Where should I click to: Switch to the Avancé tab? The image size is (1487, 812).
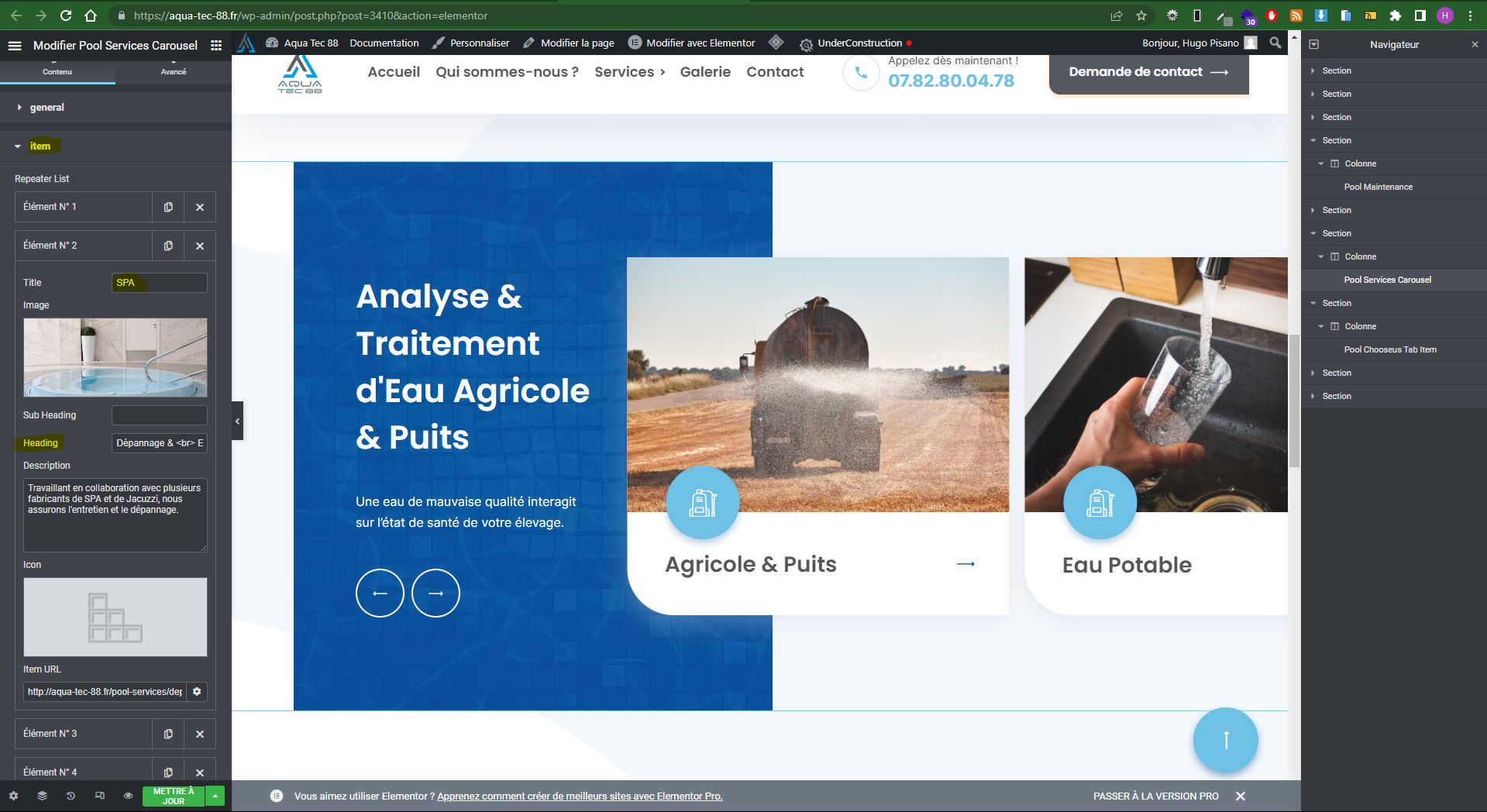[174, 71]
